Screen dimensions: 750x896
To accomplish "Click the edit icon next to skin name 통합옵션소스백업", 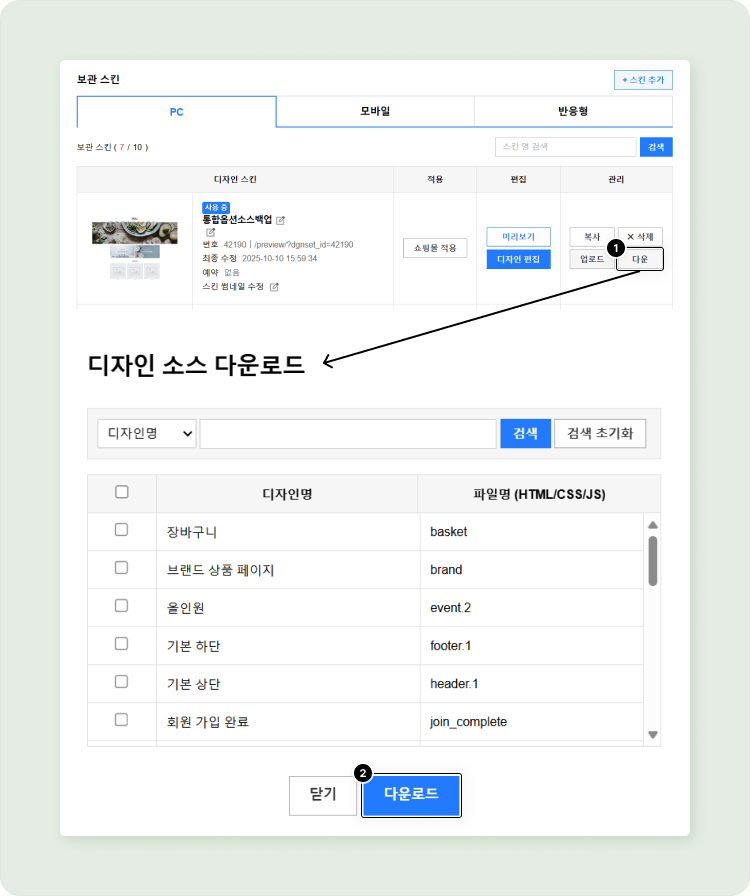I will pyautogui.click(x=280, y=220).
